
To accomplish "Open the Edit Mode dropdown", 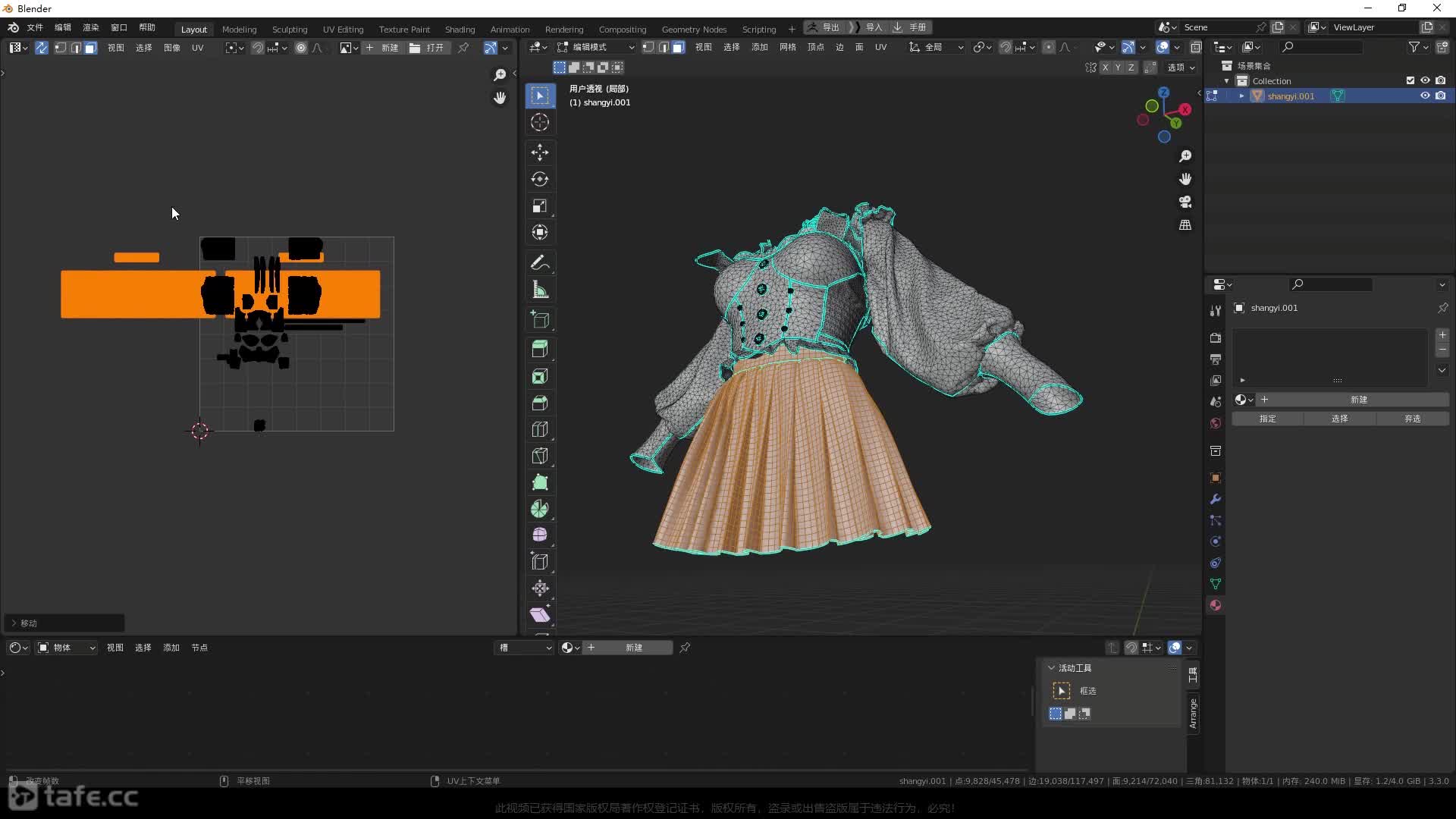I will pos(596,47).
